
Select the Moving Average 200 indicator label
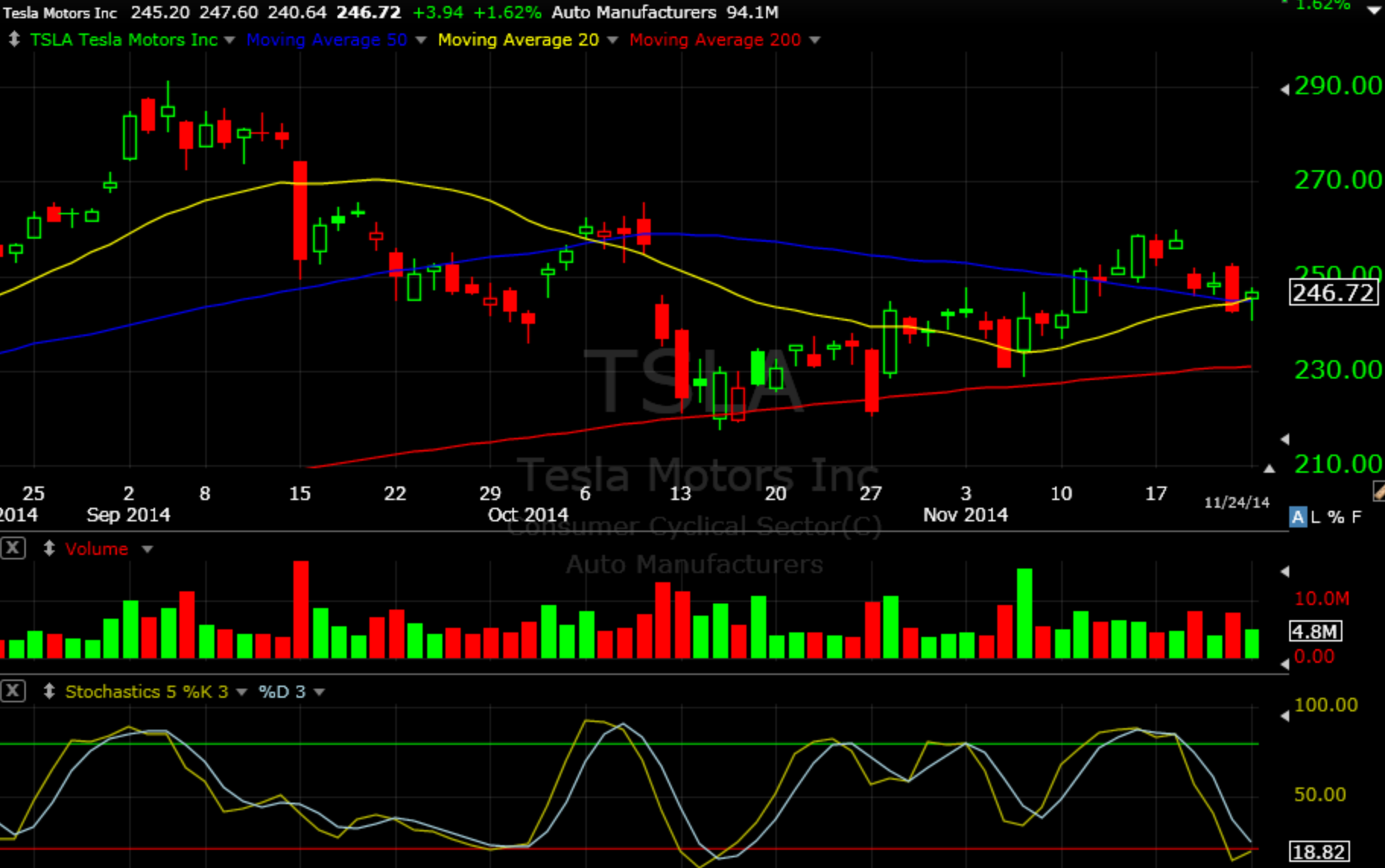click(715, 40)
